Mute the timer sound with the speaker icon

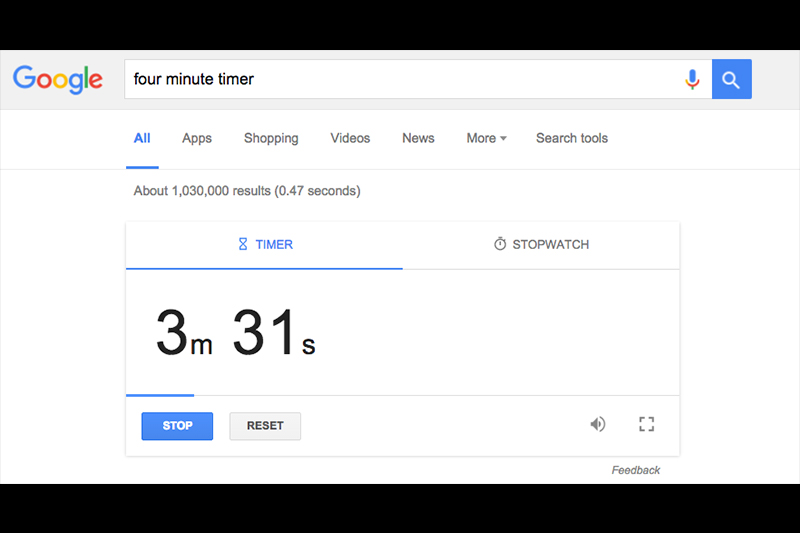(597, 425)
